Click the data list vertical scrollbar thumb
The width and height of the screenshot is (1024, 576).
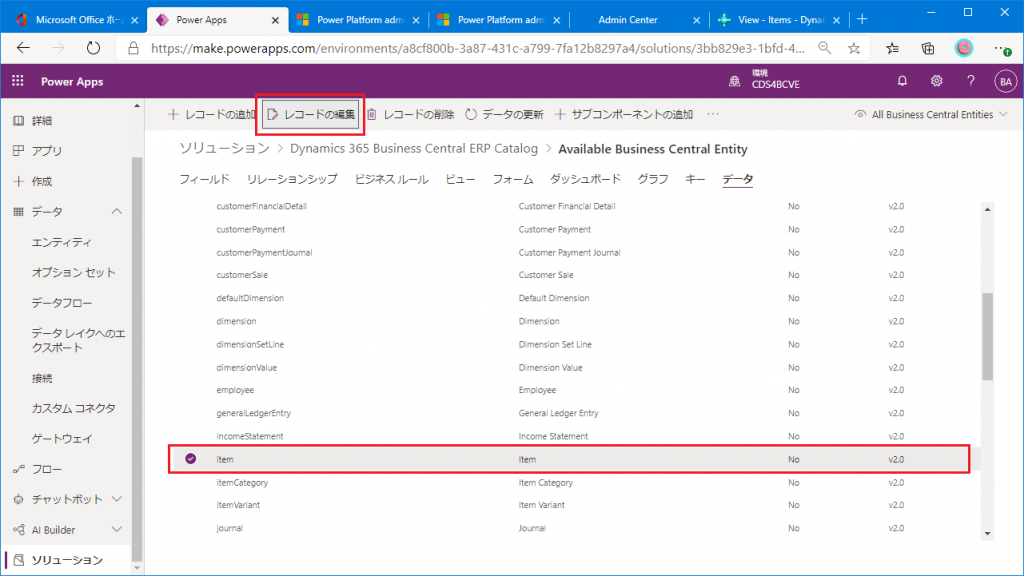[987, 336]
